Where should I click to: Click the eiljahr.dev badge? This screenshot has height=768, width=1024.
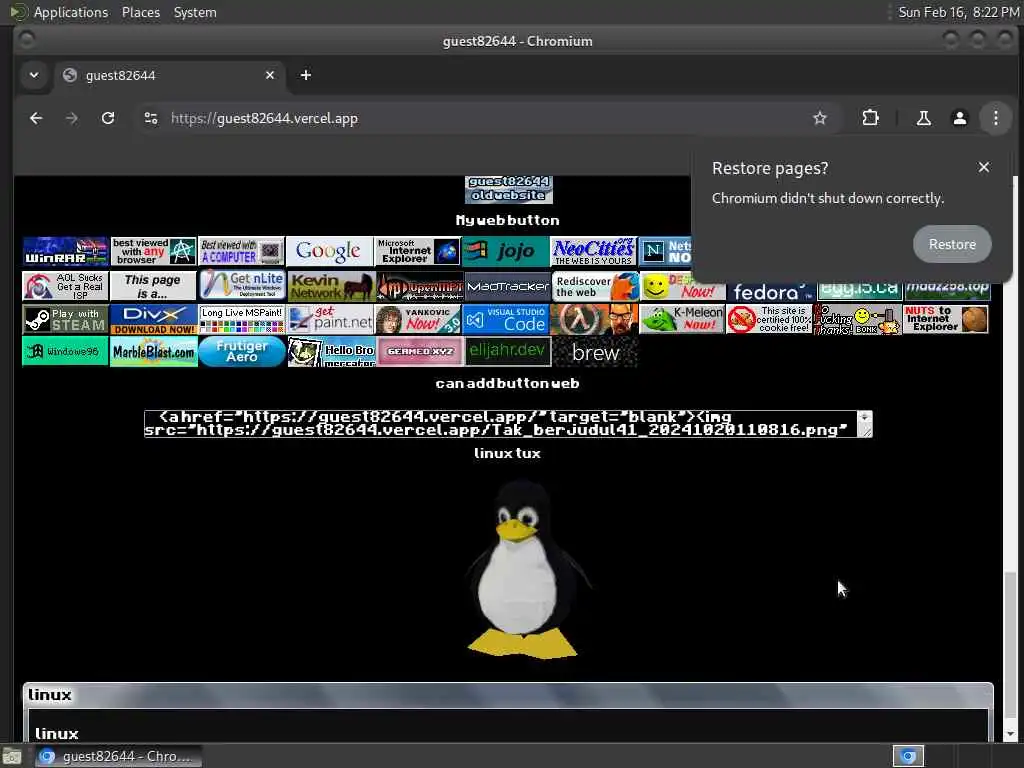pyautogui.click(x=507, y=351)
